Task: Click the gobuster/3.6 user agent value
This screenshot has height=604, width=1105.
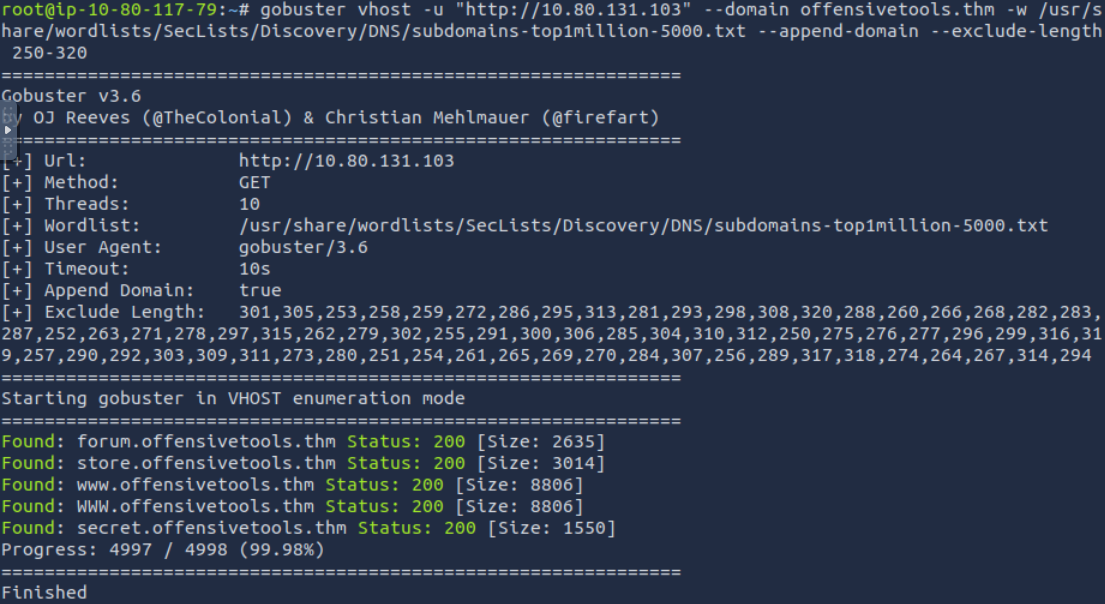Action: [x=303, y=247]
